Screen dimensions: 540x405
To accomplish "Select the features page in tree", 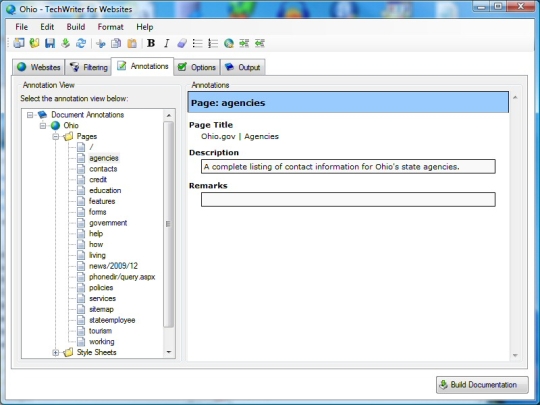I will [102, 201].
